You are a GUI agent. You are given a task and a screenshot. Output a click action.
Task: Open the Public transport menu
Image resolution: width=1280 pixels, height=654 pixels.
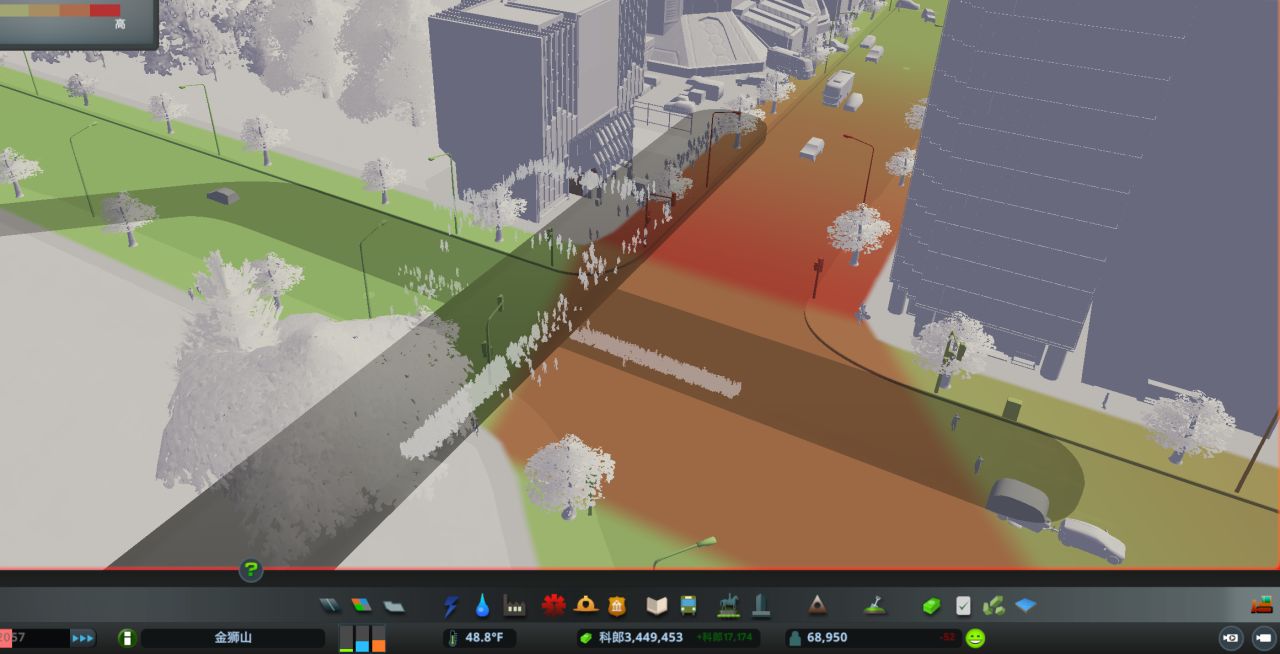tap(689, 605)
